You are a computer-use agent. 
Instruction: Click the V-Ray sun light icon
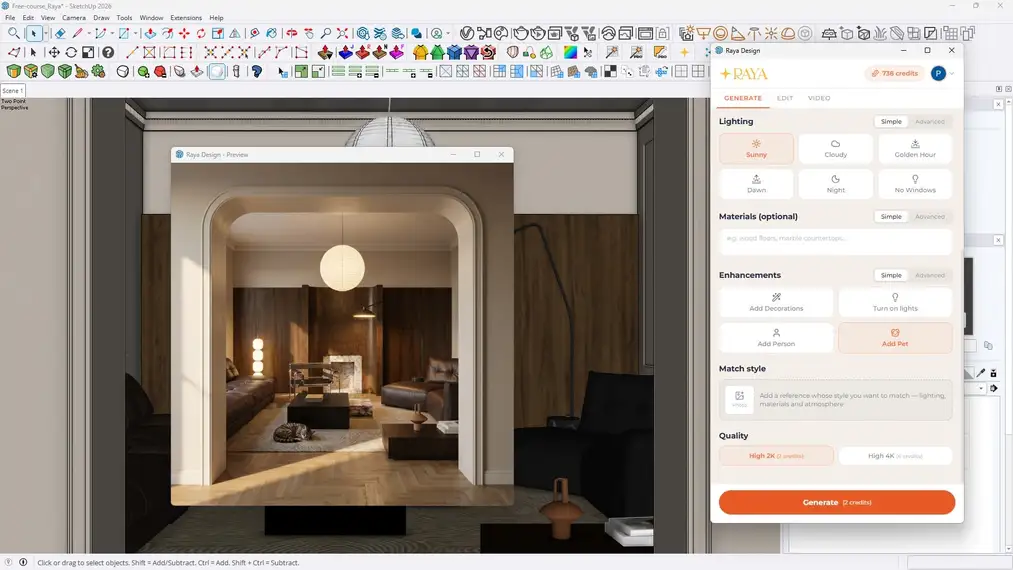click(771, 33)
